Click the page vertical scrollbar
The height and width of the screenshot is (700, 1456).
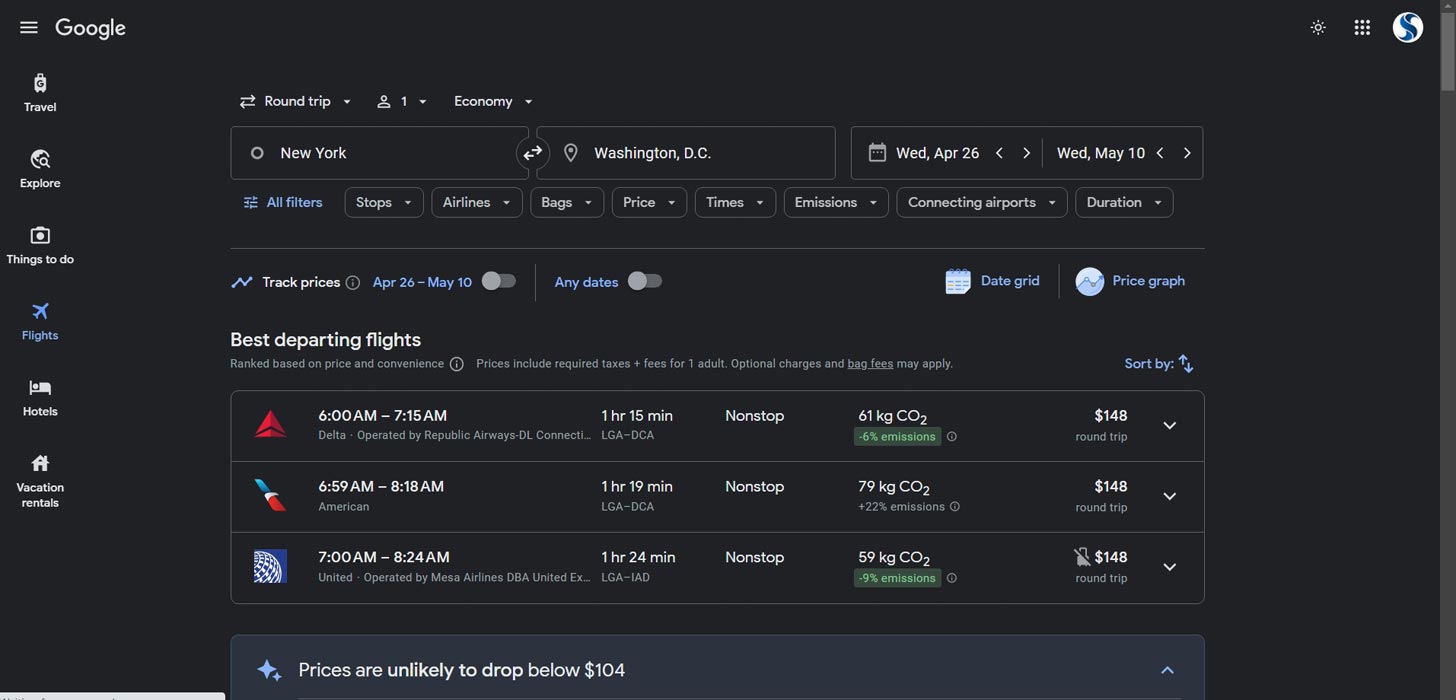pos(1447,50)
